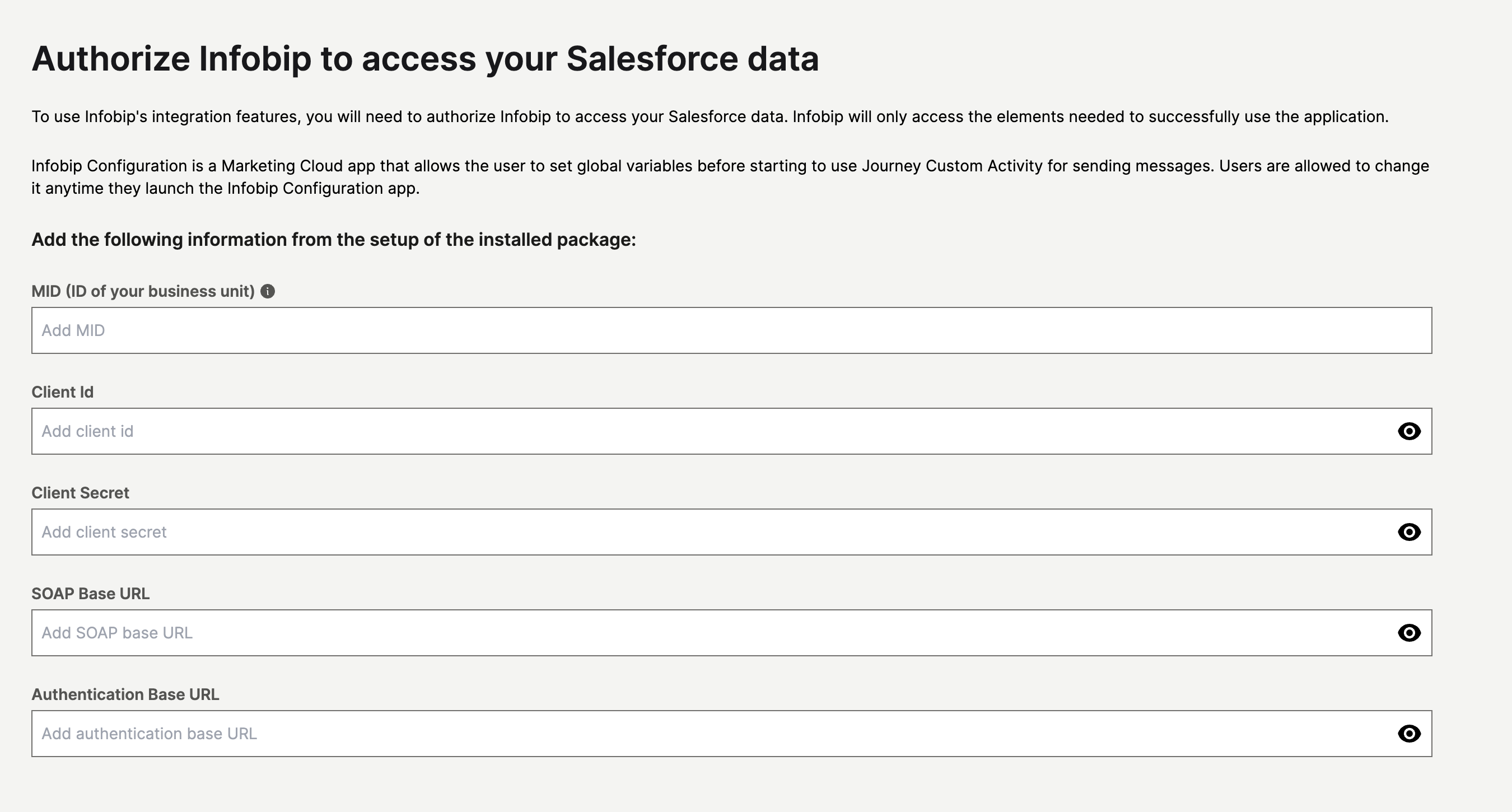Toggle visibility of SOAP Base URL
This screenshot has height=812, width=1512.
tap(1409, 633)
